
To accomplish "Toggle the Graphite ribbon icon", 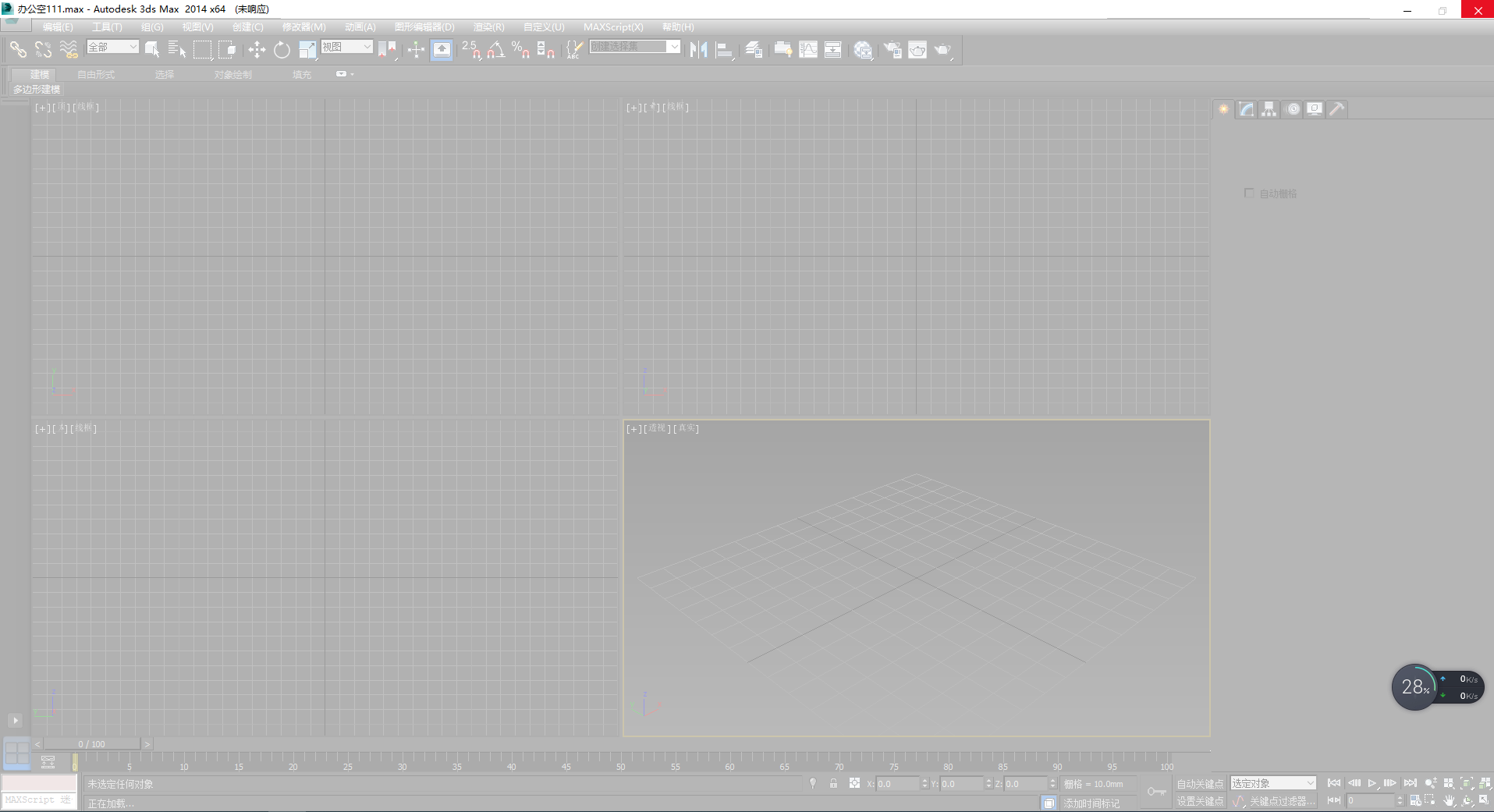I will [x=782, y=50].
